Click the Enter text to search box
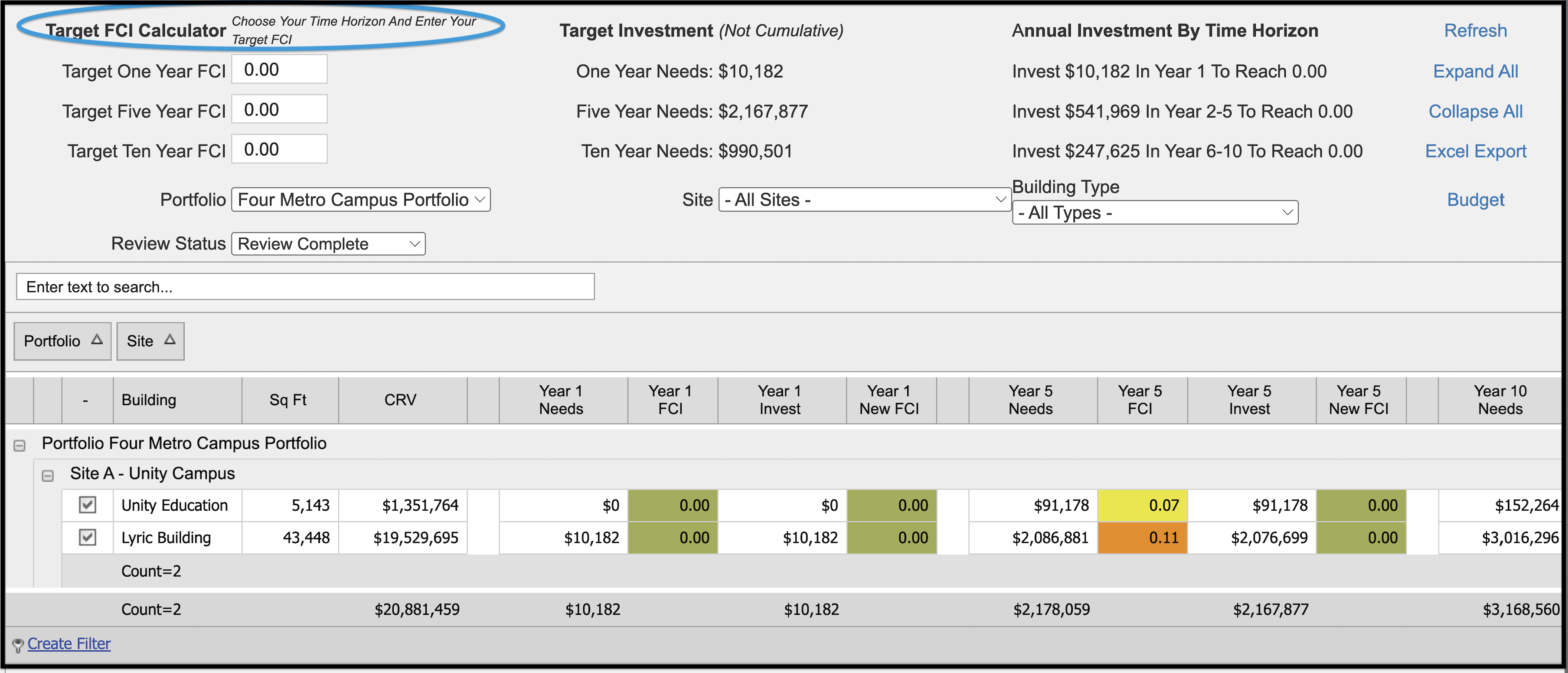This screenshot has height=673, width=1568. tap(305, 287)
